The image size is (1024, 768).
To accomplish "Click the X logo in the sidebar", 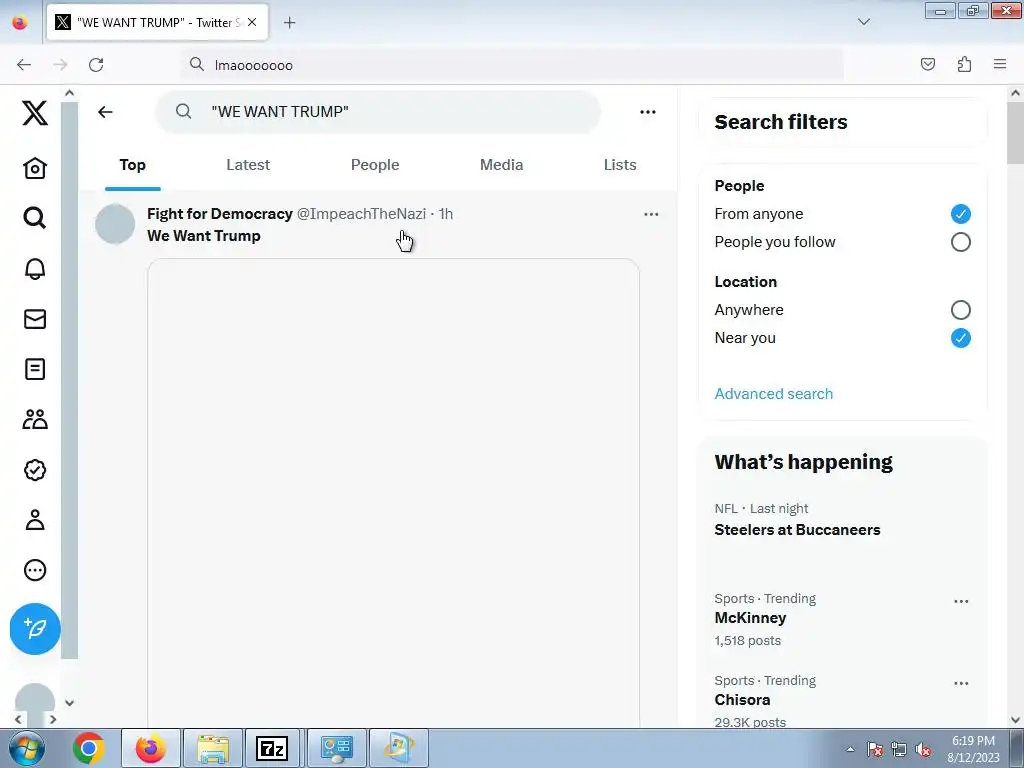I will coord(35,113).
